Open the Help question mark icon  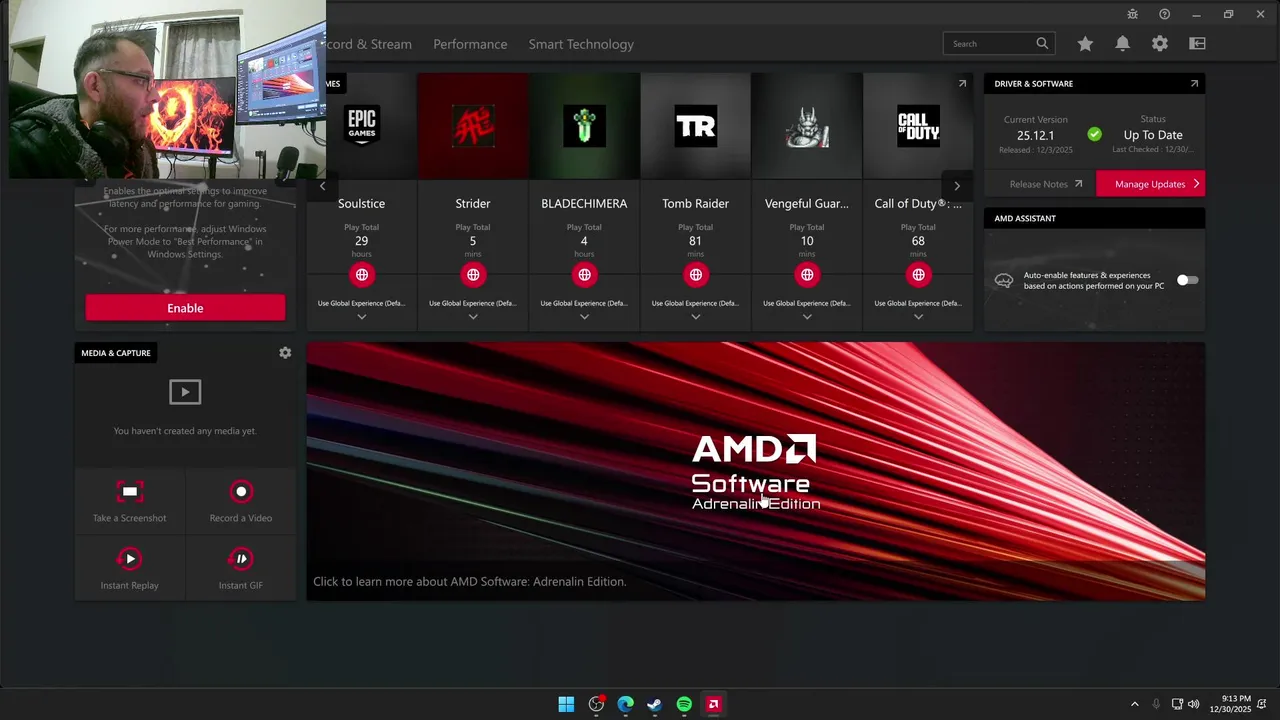pyautogui.click(x=1164, y=14)
